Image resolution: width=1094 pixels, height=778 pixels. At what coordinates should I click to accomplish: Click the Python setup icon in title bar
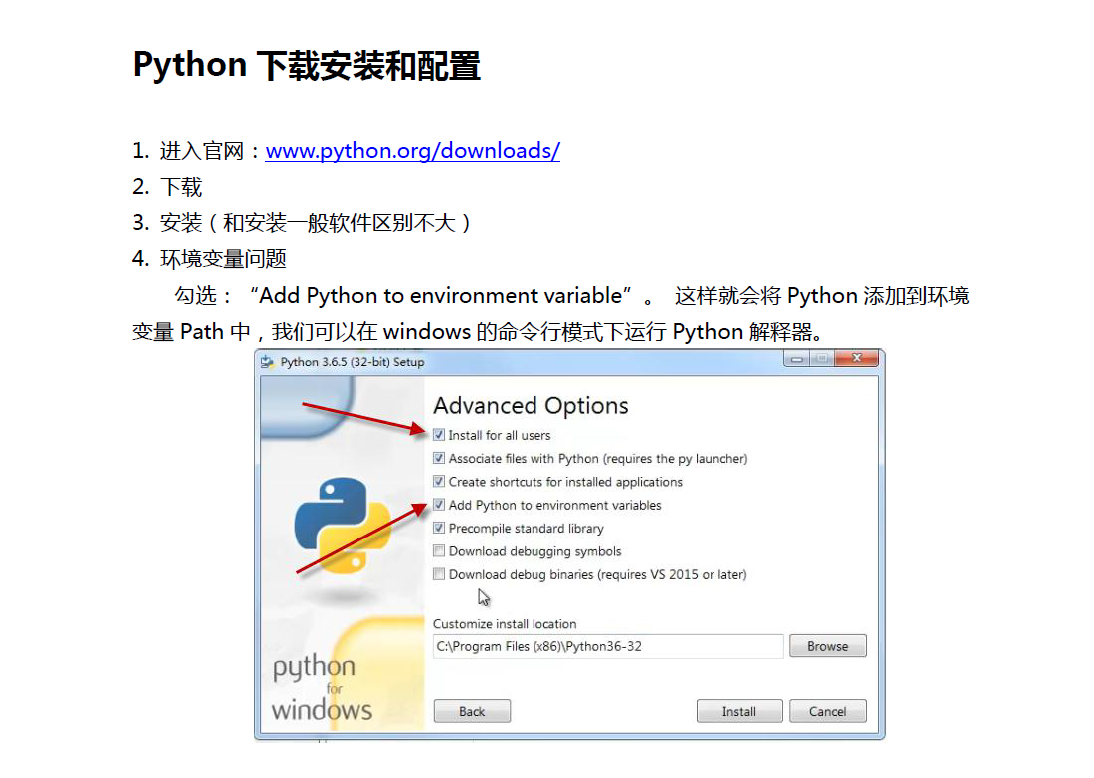click(x=268, y=362)
